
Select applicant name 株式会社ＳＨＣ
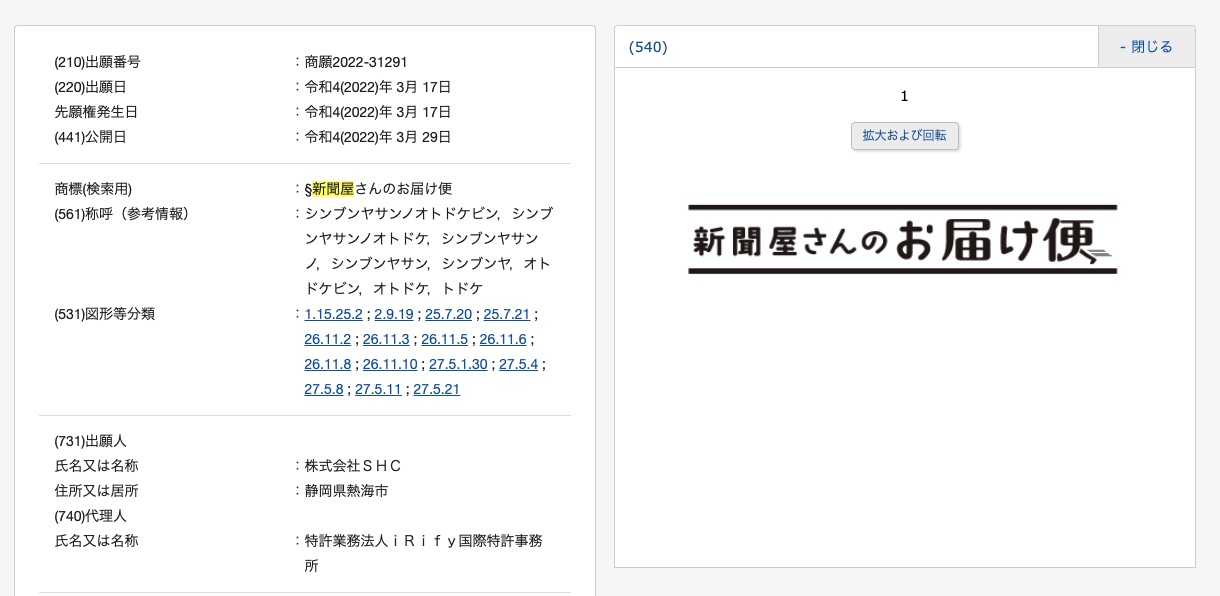(x=353, y=466)
